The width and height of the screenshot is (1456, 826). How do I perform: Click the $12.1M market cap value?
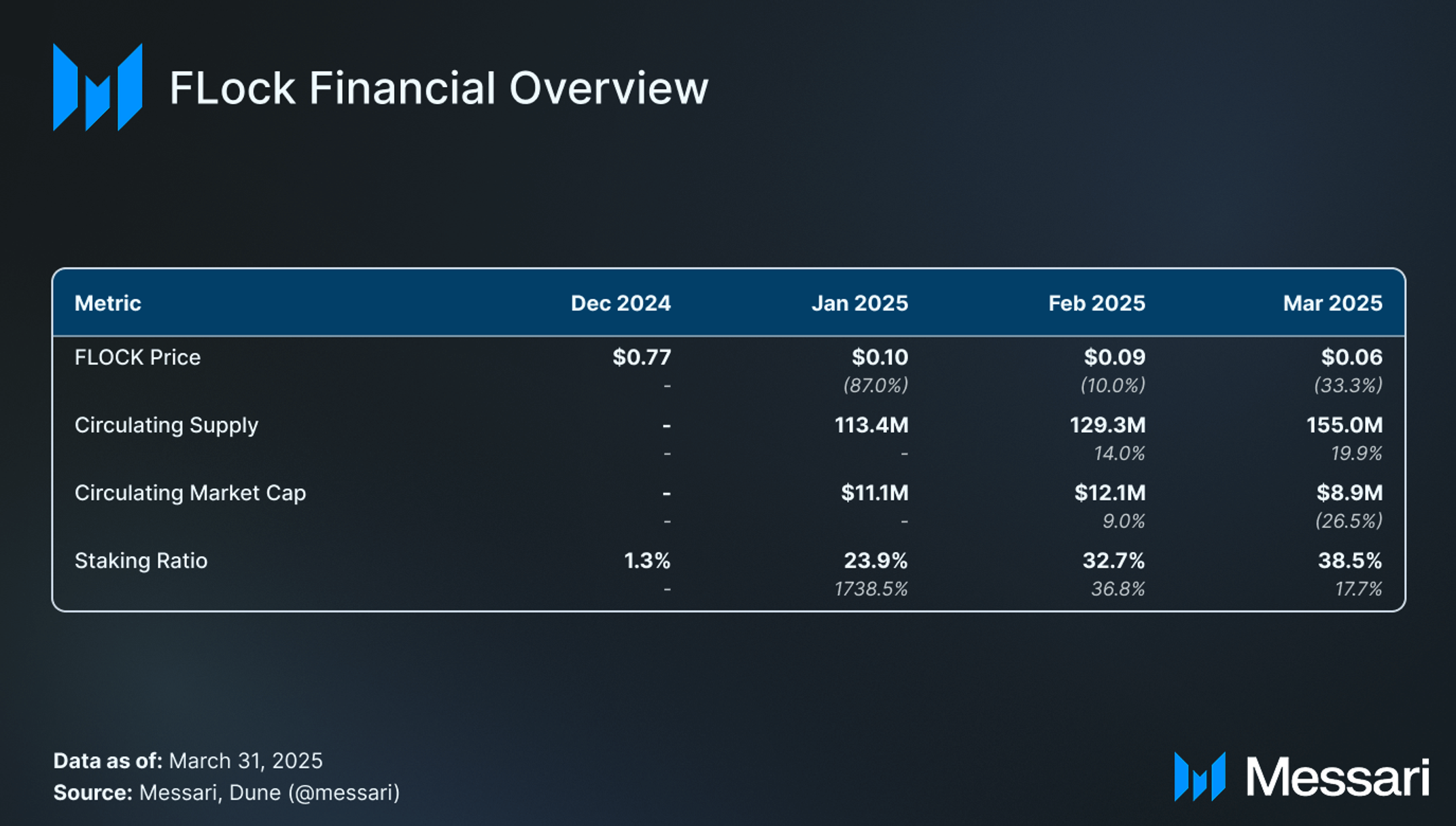(x=1110, y=493)
